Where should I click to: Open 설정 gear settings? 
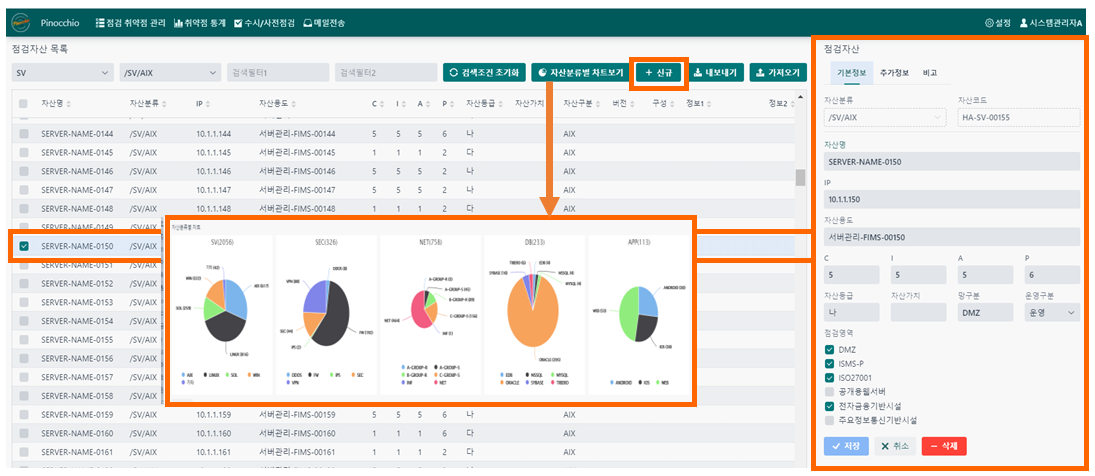997,23
